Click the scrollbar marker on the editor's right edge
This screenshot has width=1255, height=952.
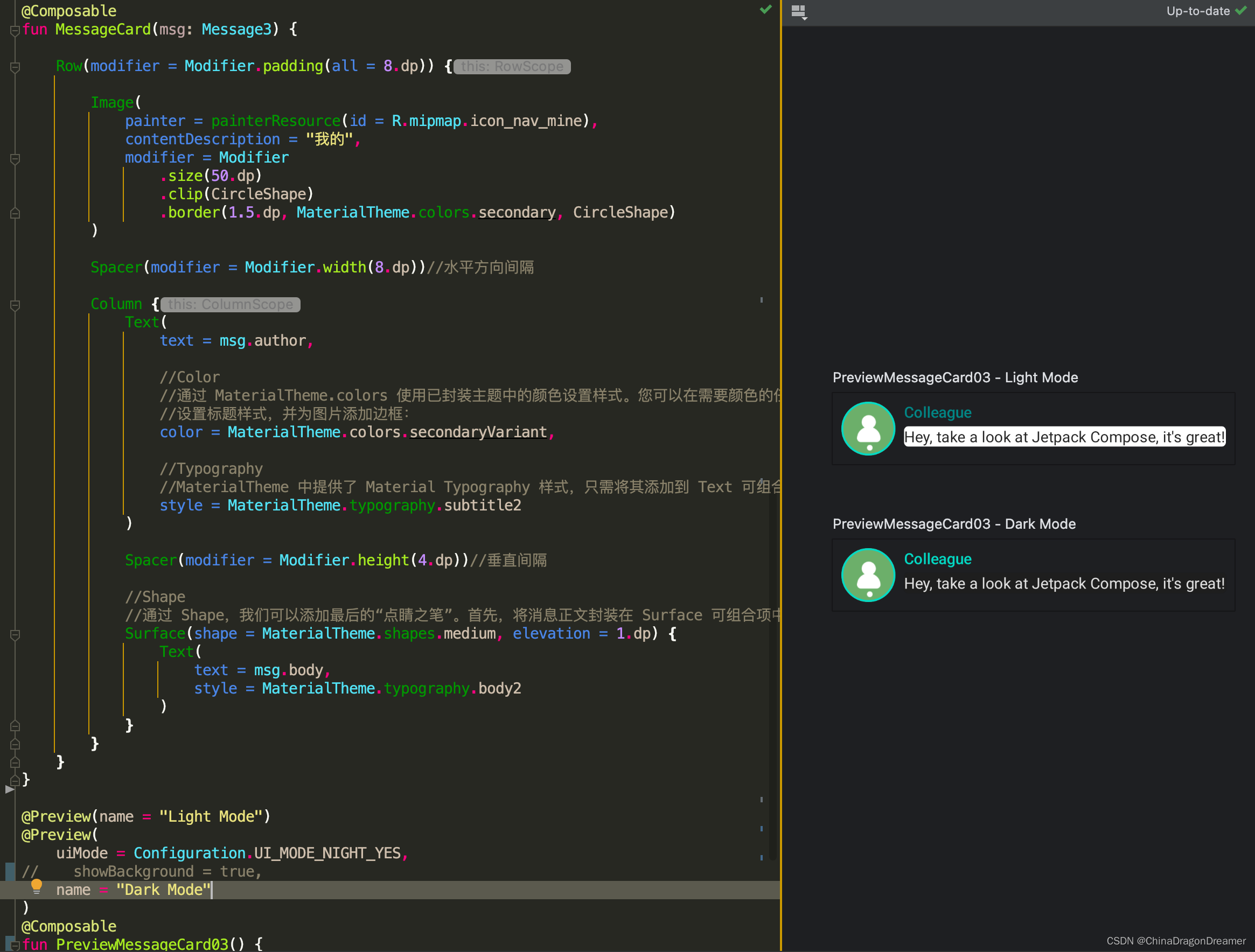point(763,300)
